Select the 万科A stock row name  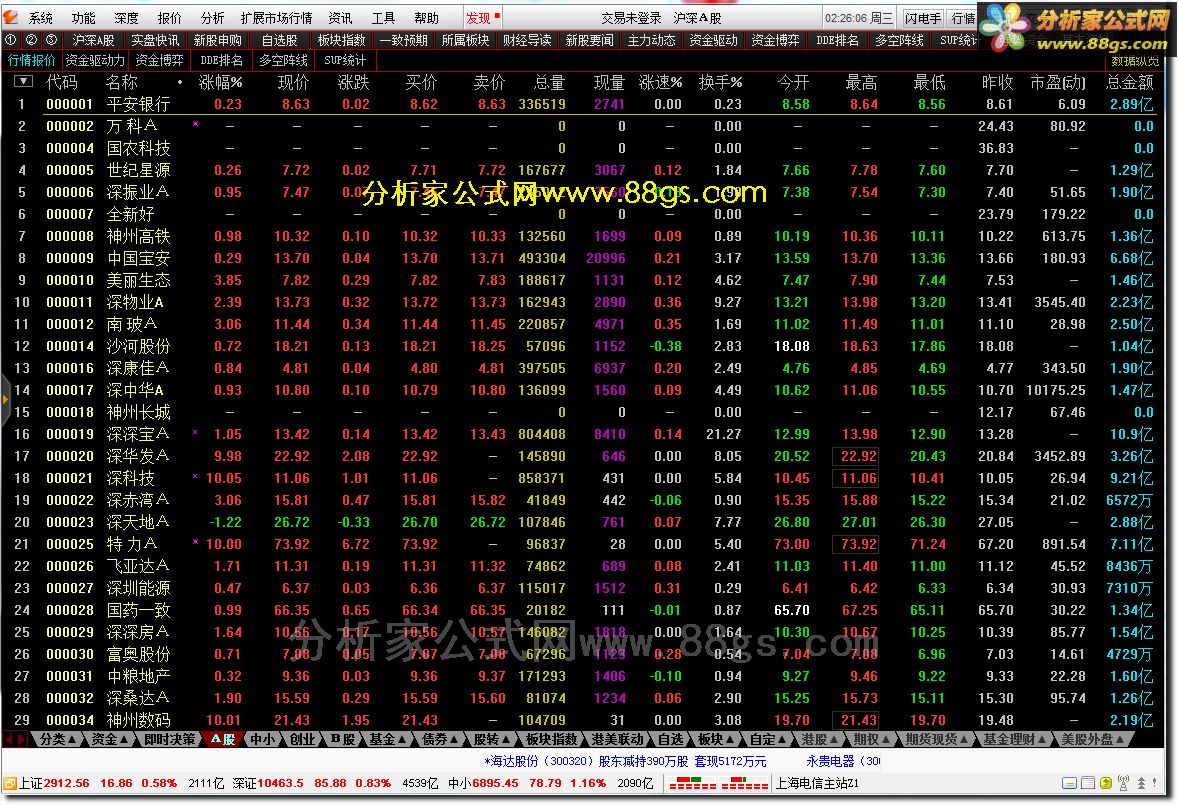click(x=132, y=126)
